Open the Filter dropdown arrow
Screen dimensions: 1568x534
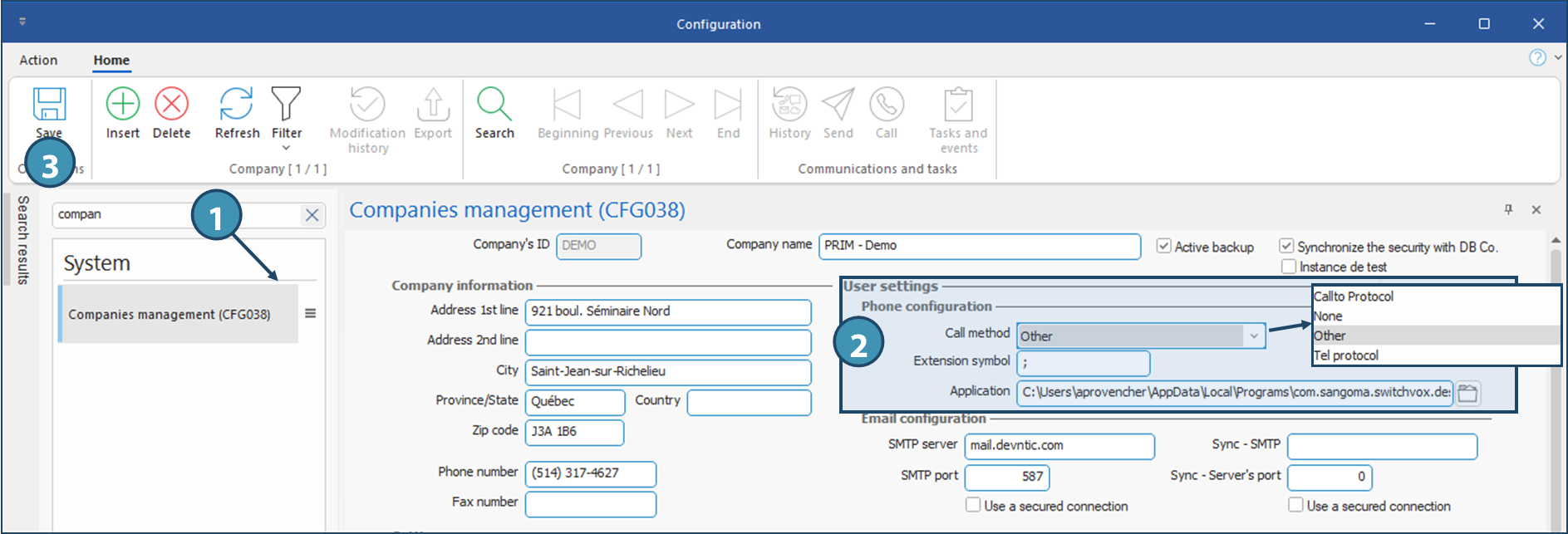coord(286,149)
